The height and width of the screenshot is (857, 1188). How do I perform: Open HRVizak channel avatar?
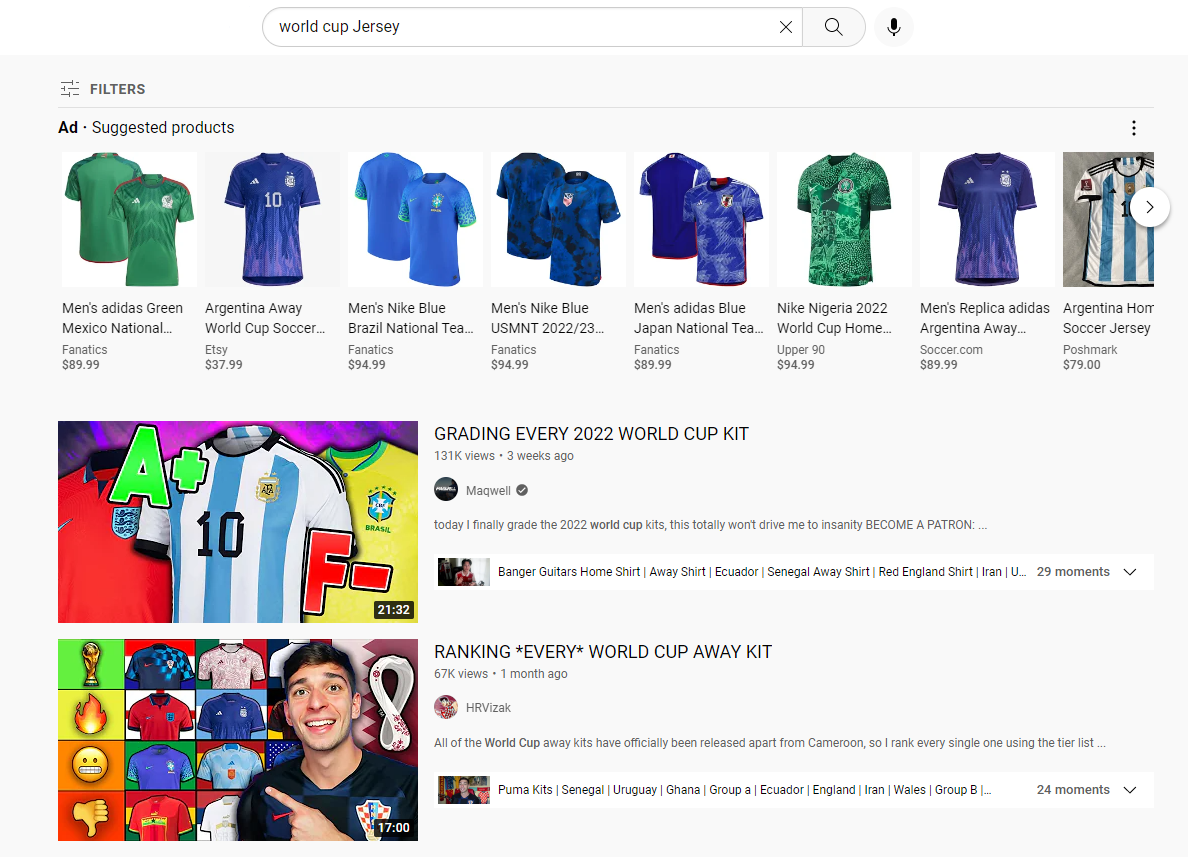click(446, 708)
